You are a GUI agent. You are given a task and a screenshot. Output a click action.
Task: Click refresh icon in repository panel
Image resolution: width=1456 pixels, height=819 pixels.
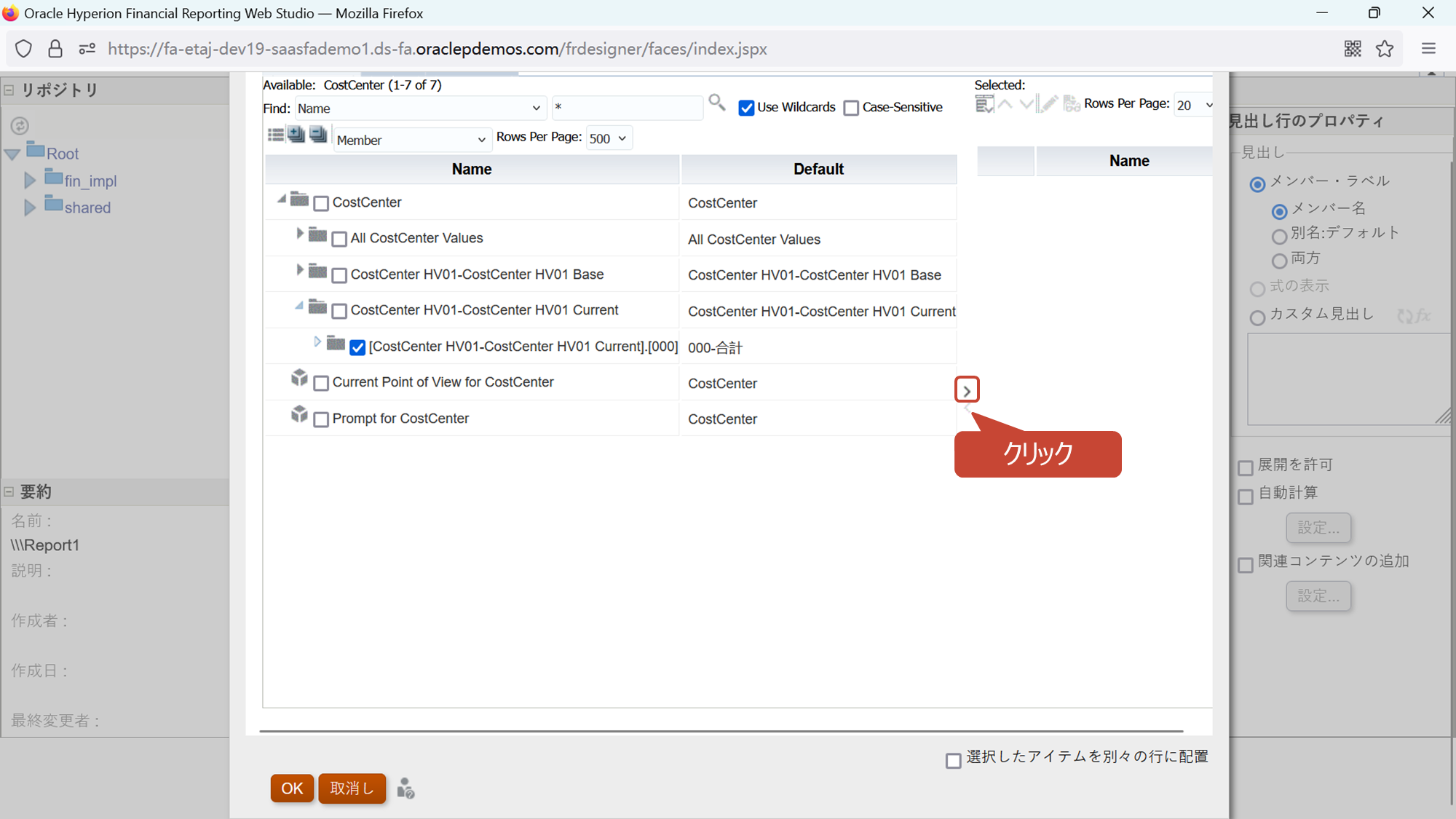click(20, 126)
